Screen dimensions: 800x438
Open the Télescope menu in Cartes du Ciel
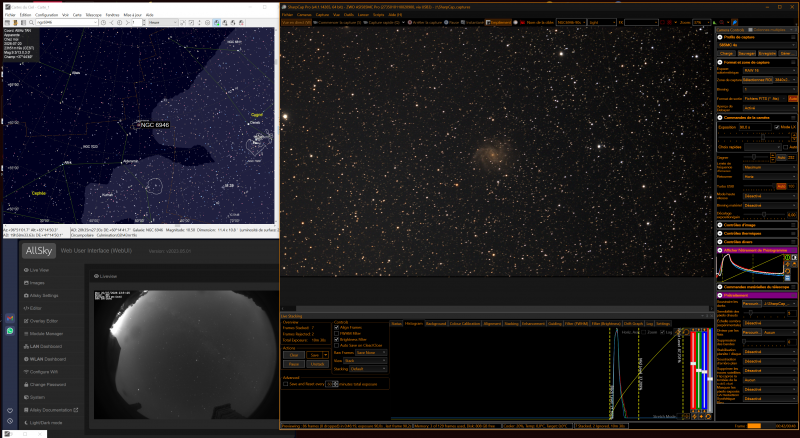[x=93, y=15]
